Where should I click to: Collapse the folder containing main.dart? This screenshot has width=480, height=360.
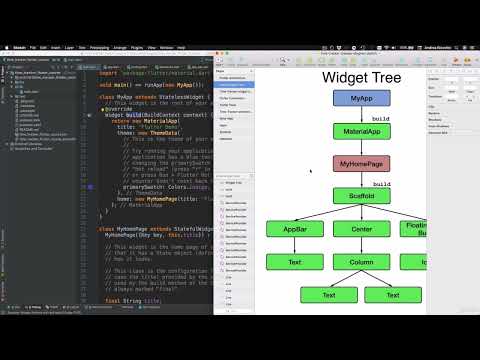tap(12, 87)
